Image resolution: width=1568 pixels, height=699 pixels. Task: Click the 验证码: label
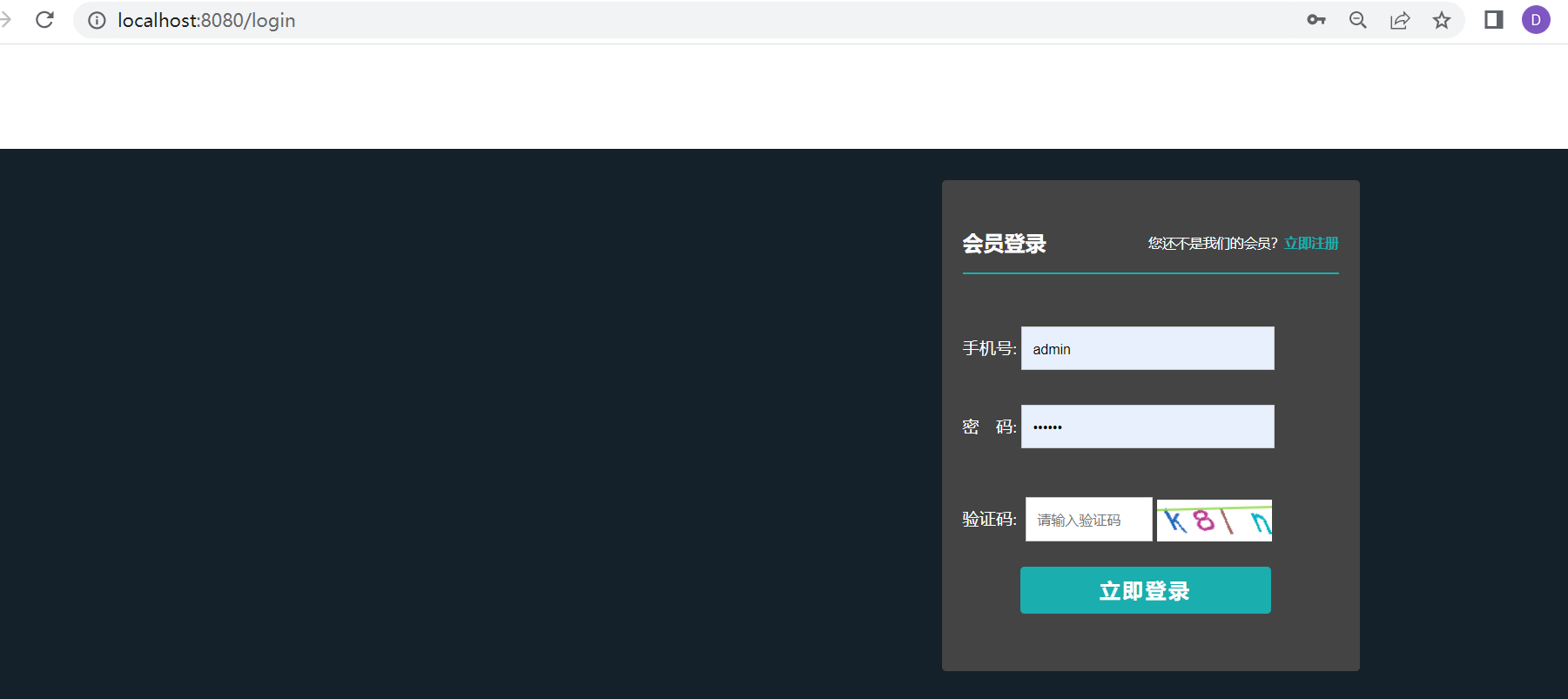pyautogui.click(x=989, y=520)
